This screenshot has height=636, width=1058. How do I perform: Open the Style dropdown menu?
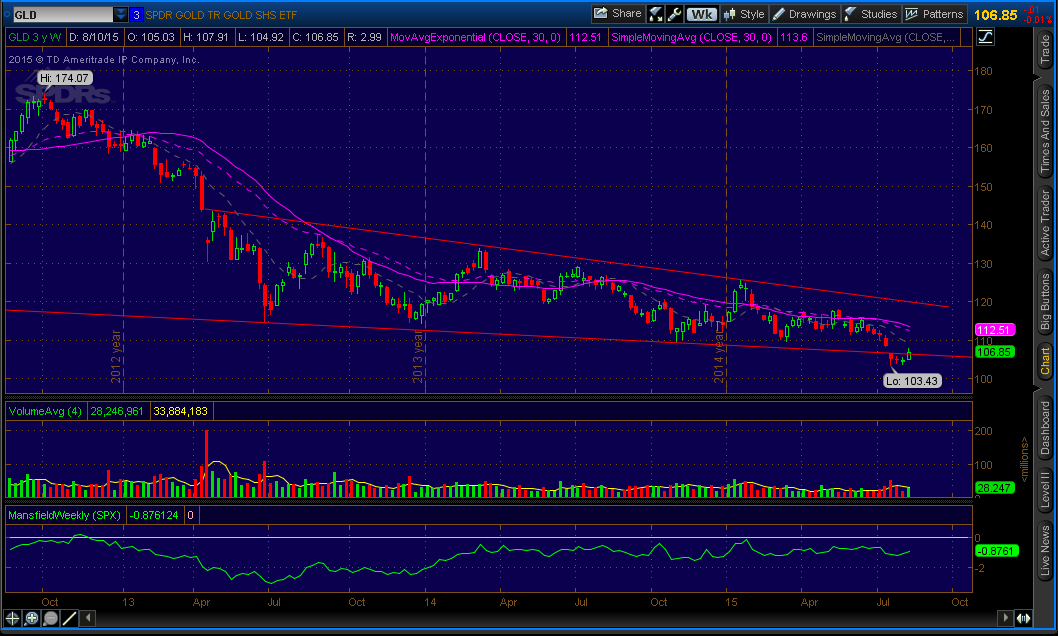pyautogui.click(x=744, y=14)
